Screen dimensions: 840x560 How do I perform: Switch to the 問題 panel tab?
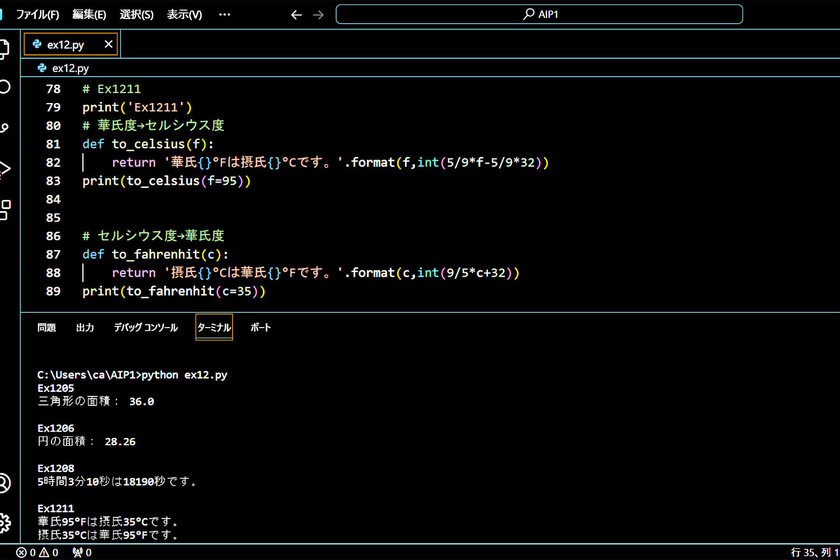click(x=47, y=328)
